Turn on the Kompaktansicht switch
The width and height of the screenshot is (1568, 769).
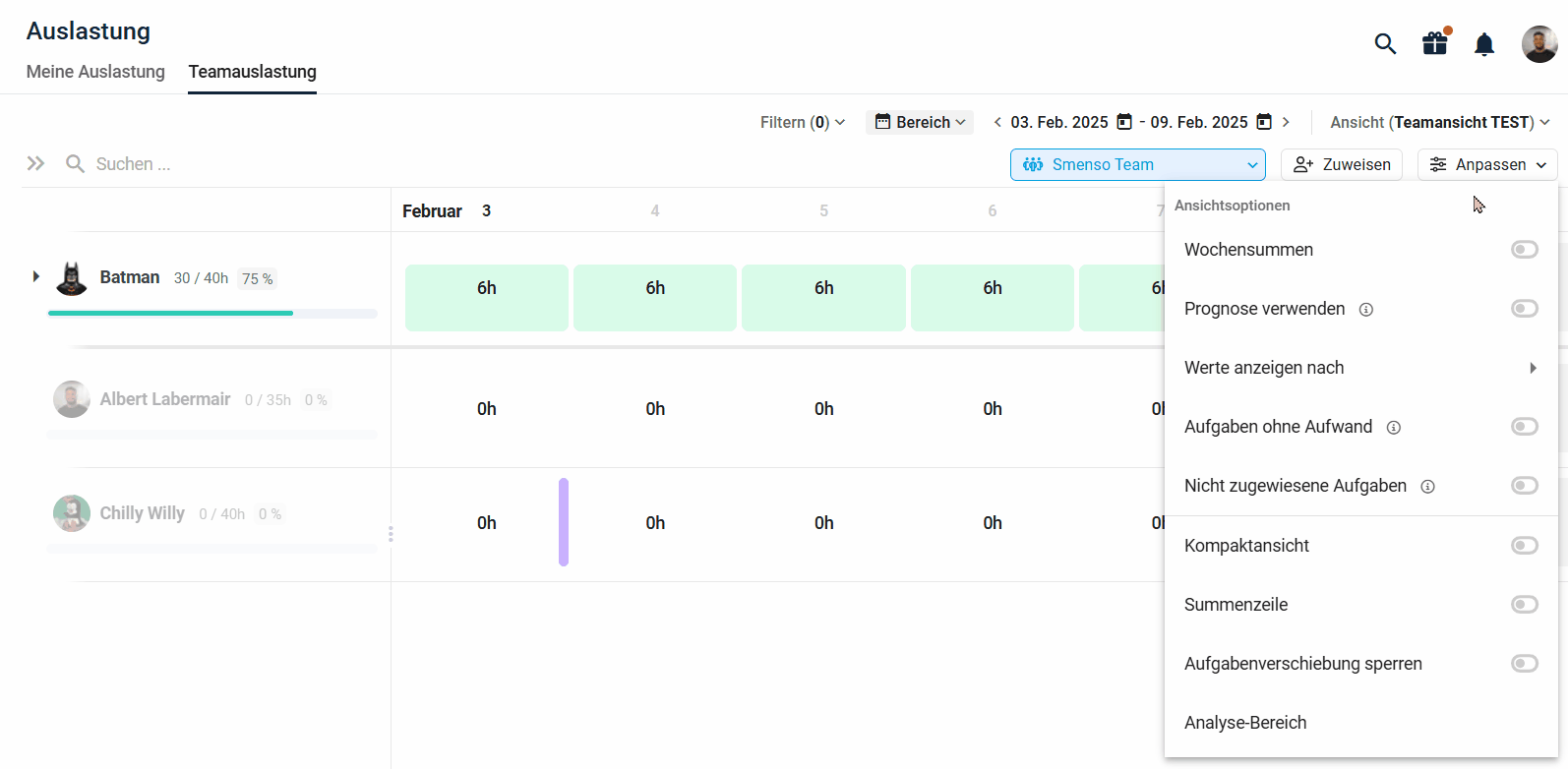click(x=1524, y=546)
